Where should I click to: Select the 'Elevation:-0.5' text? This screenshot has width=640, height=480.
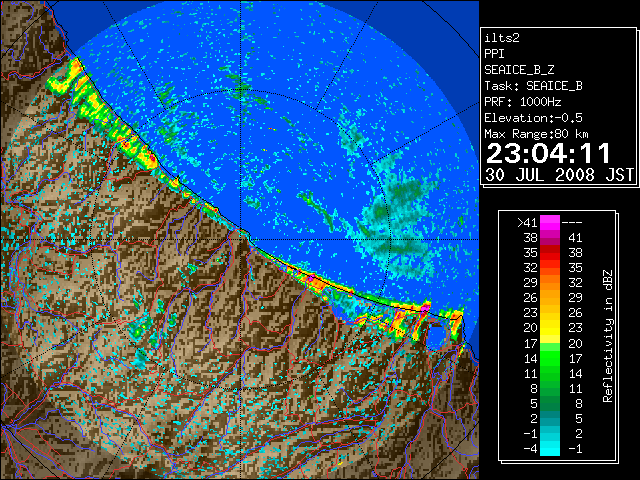[x=533, y=118]
